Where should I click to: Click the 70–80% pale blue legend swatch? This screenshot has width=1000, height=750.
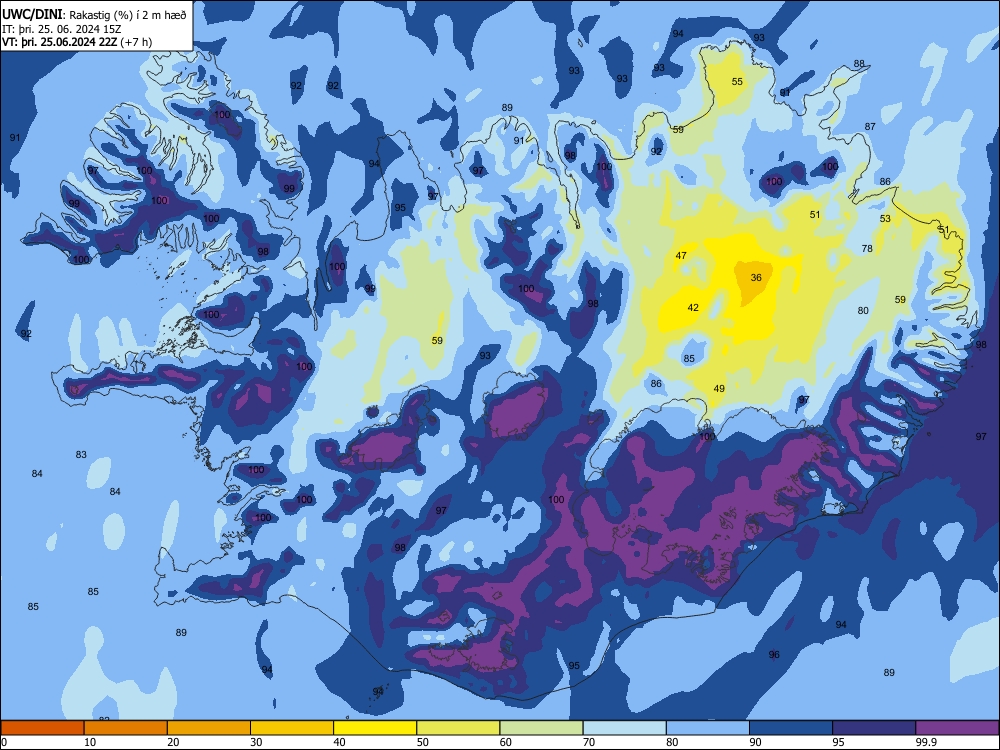coord(624,728)
